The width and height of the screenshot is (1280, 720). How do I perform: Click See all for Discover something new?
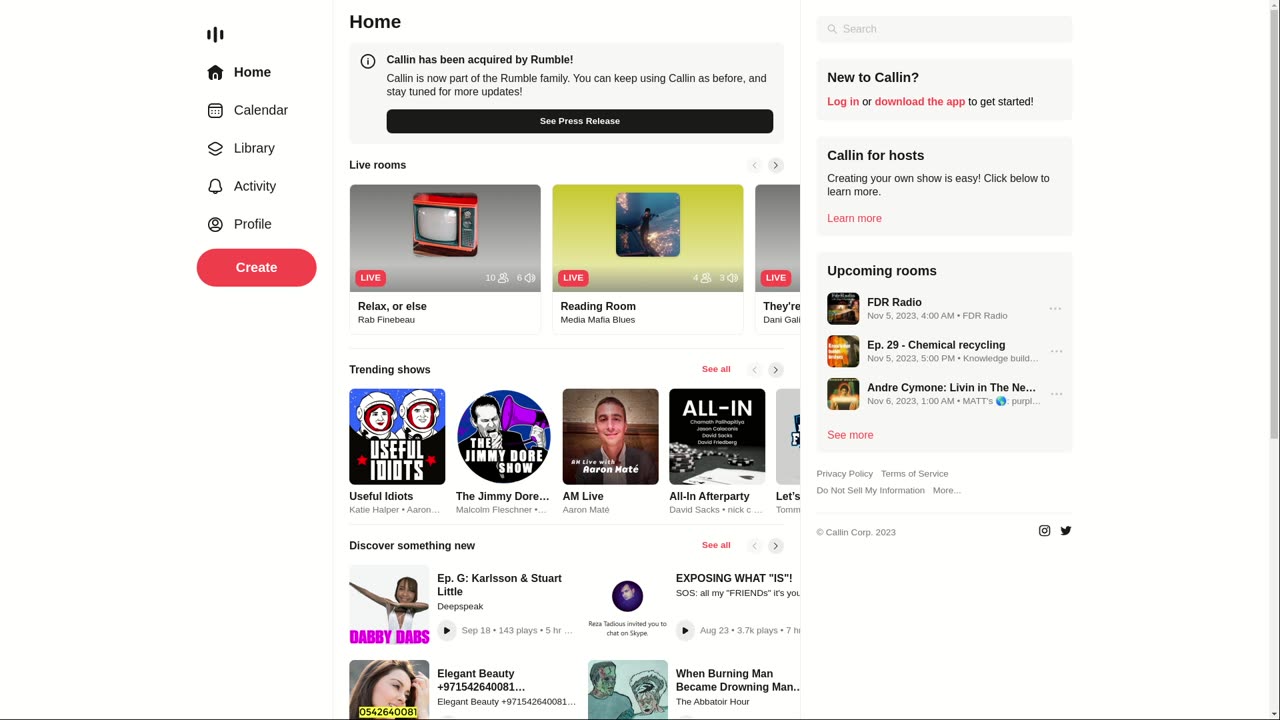pyautogui.click(x=716, y=545)
